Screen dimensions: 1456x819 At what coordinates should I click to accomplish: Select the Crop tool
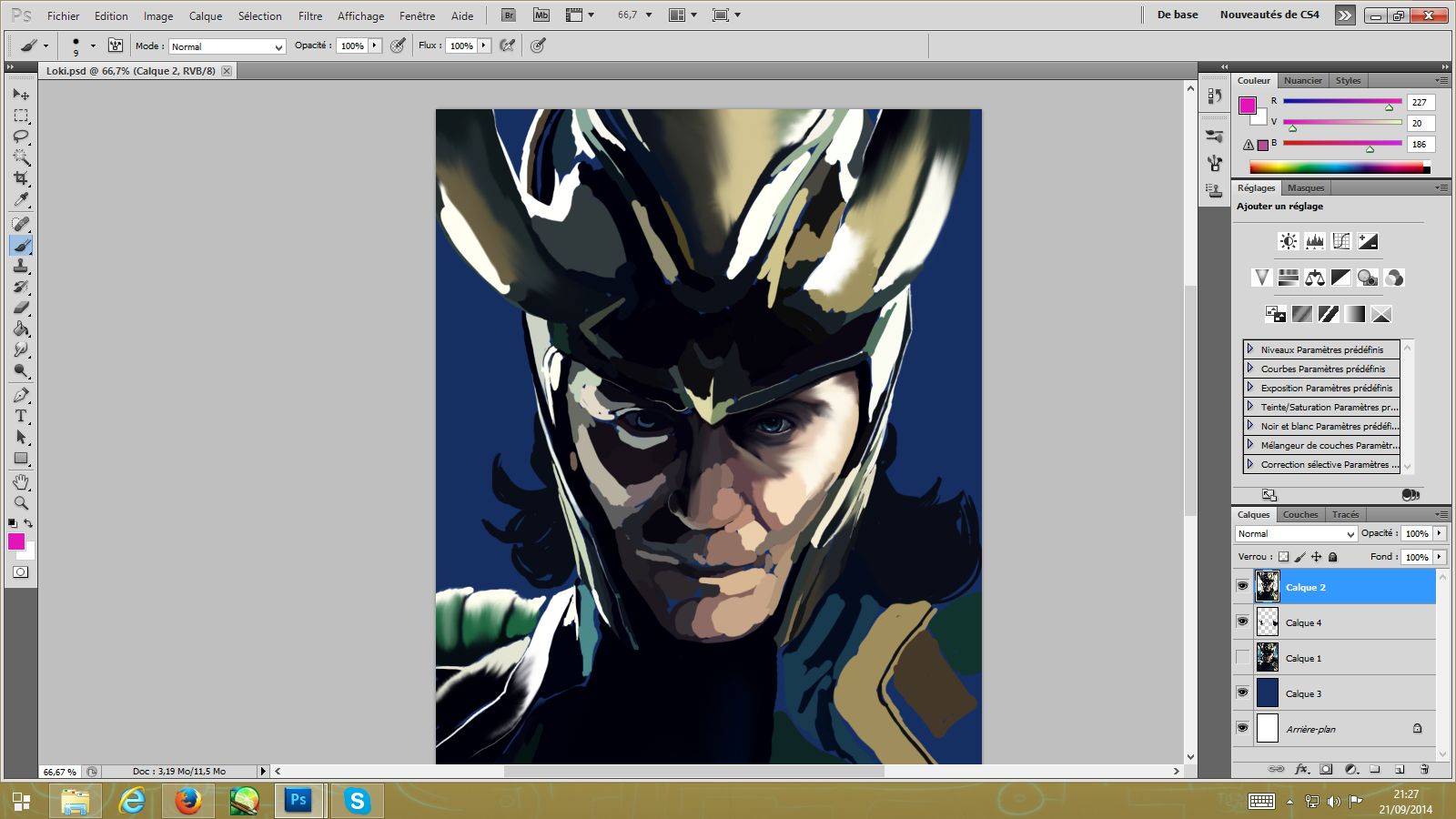tap(21, 178)
